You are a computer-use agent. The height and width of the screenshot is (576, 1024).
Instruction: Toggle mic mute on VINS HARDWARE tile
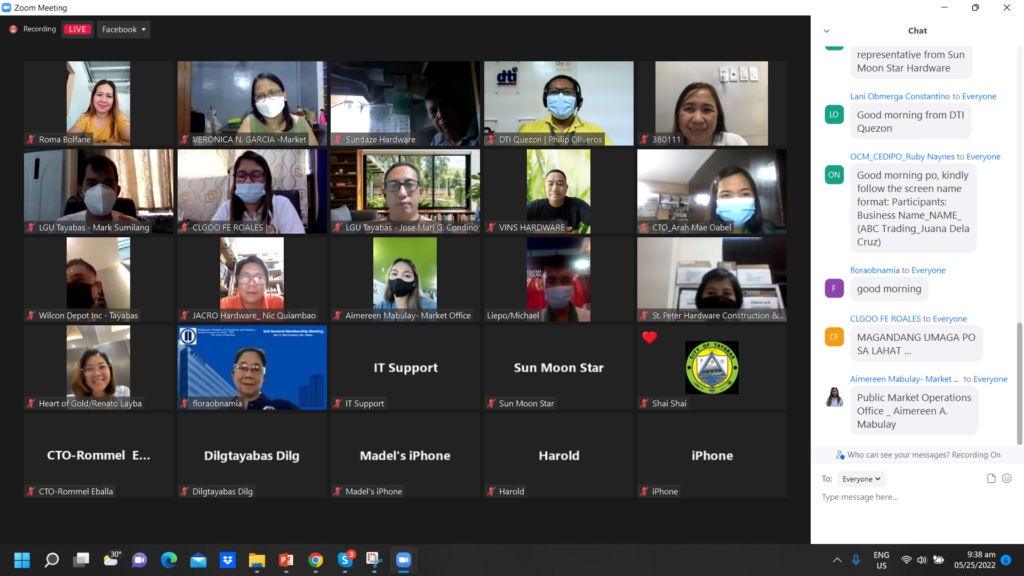click(492, 227)
